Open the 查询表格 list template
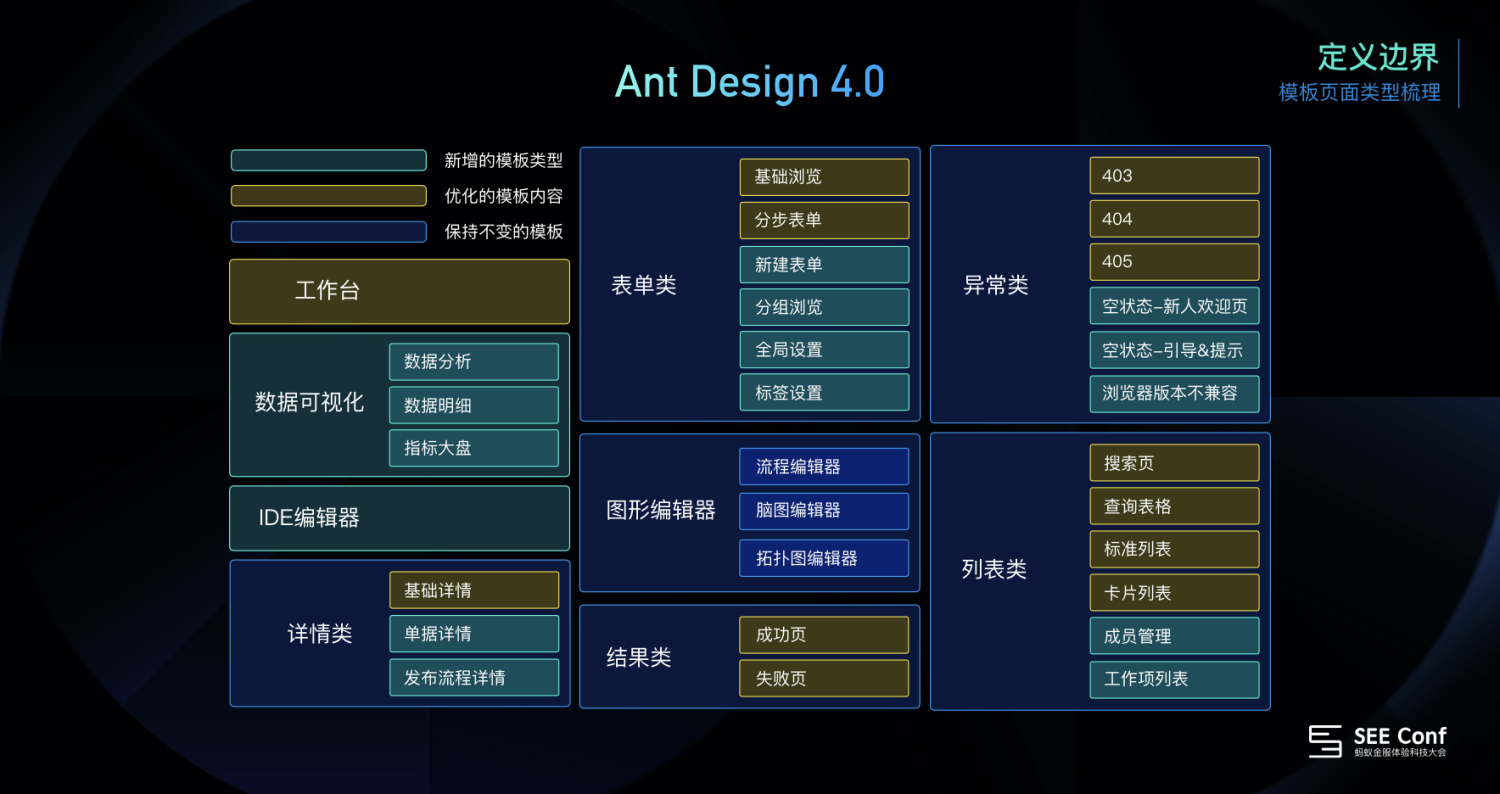Viewport: 1500px width, 794px height. click(1174, 506)
